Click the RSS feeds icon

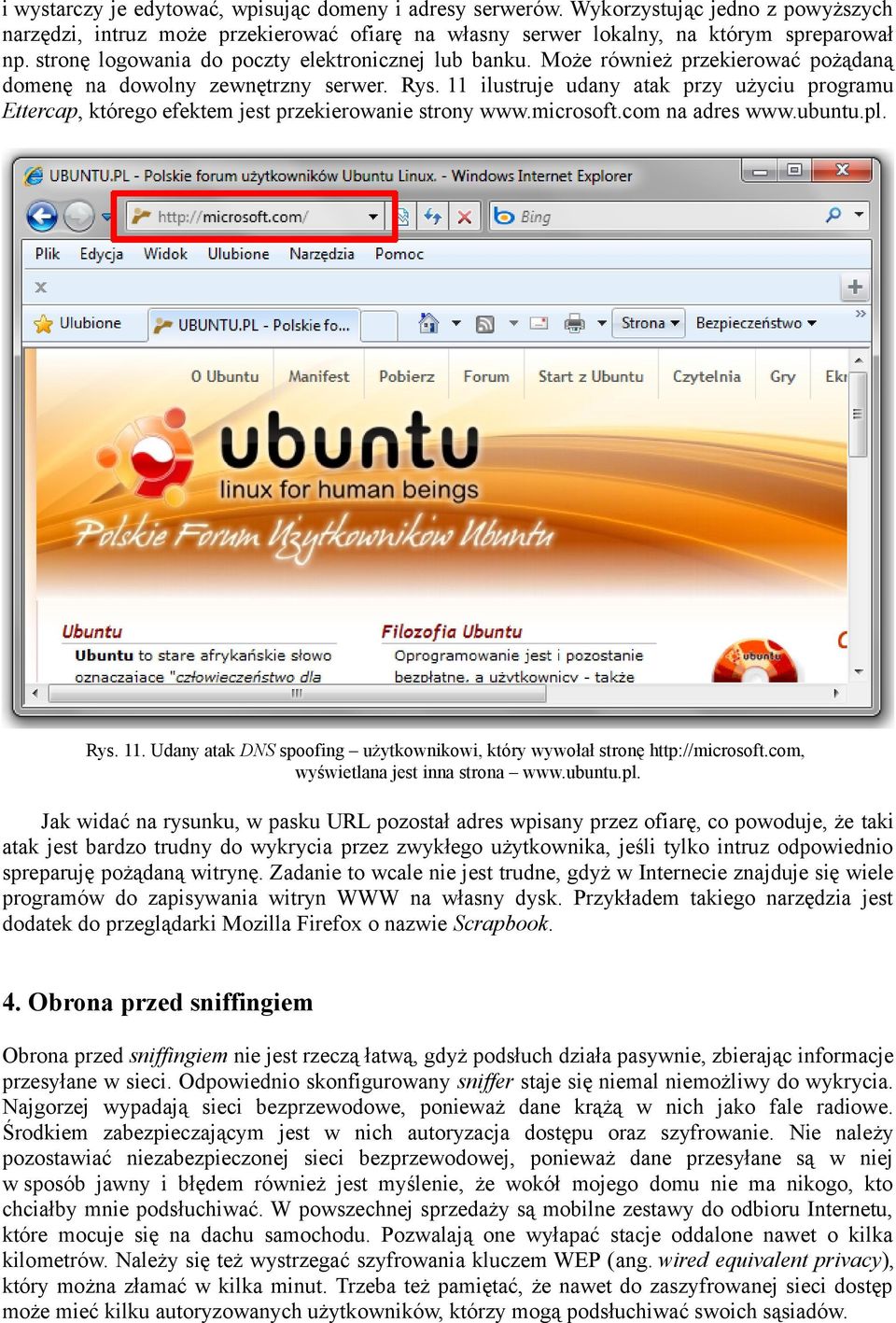coord(485,324)
